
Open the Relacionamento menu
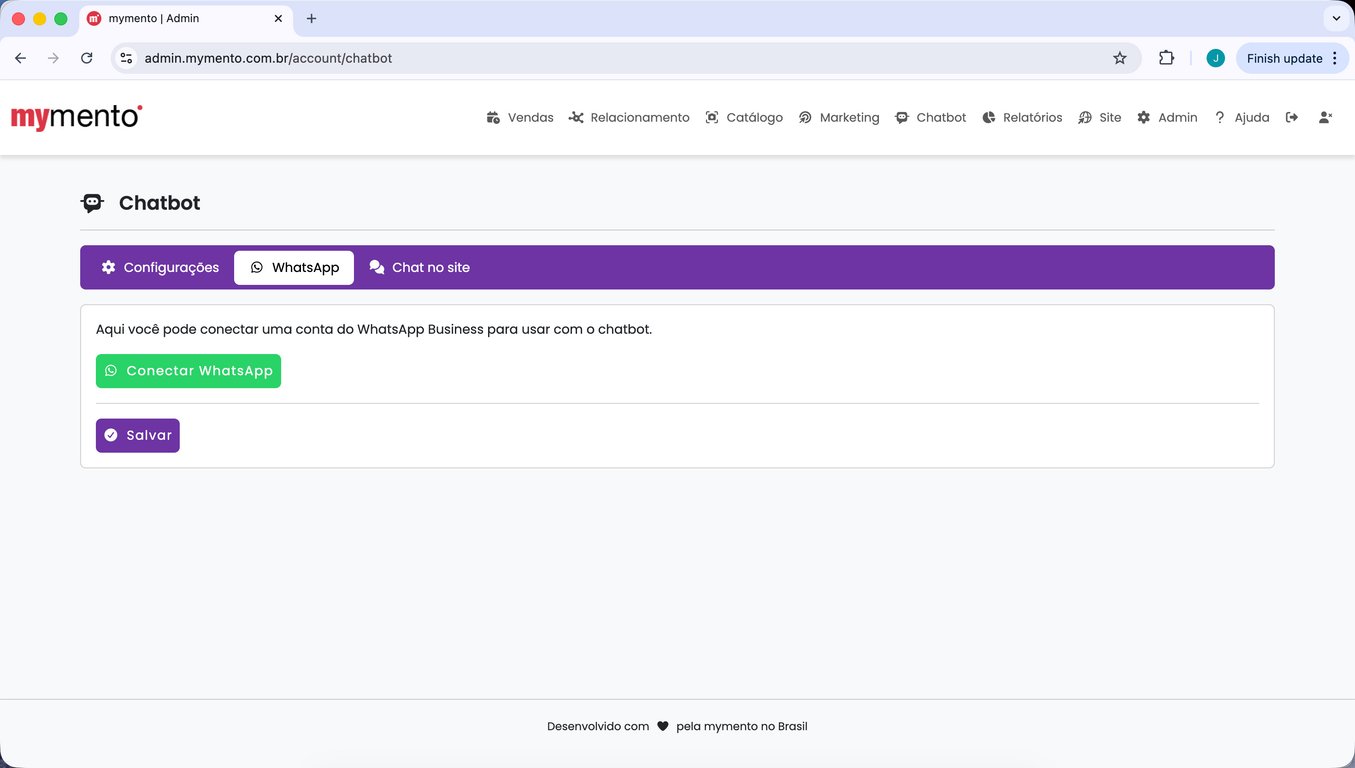[629, 117]
